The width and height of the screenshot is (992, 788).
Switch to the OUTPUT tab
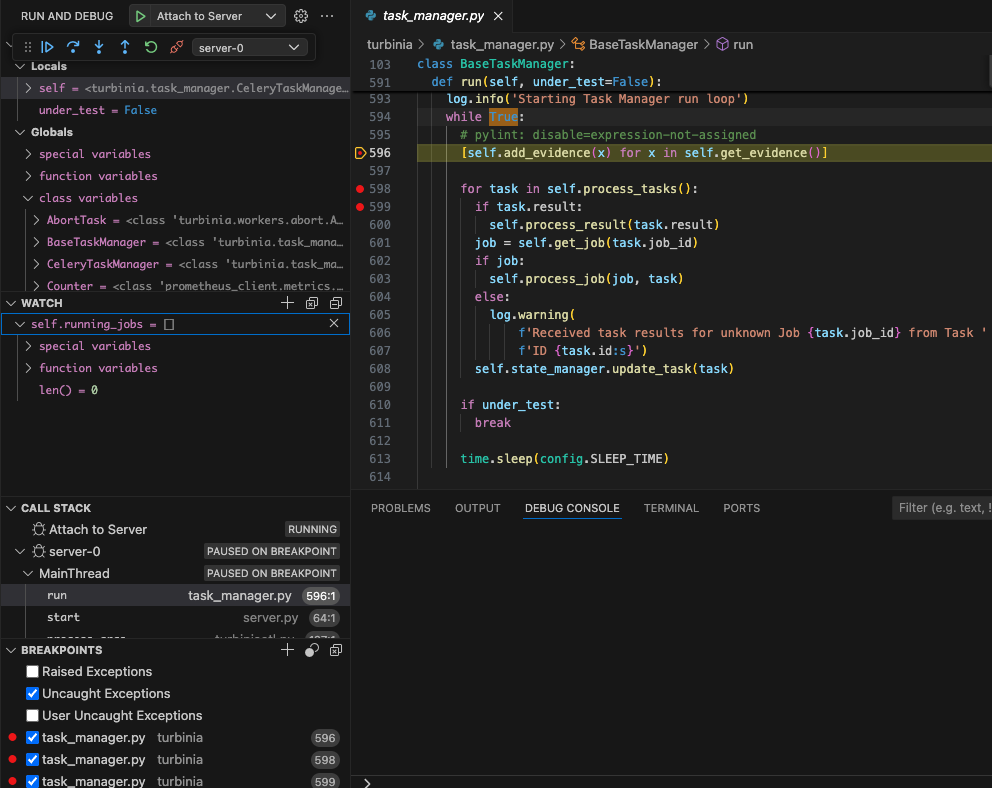(478, 508)
